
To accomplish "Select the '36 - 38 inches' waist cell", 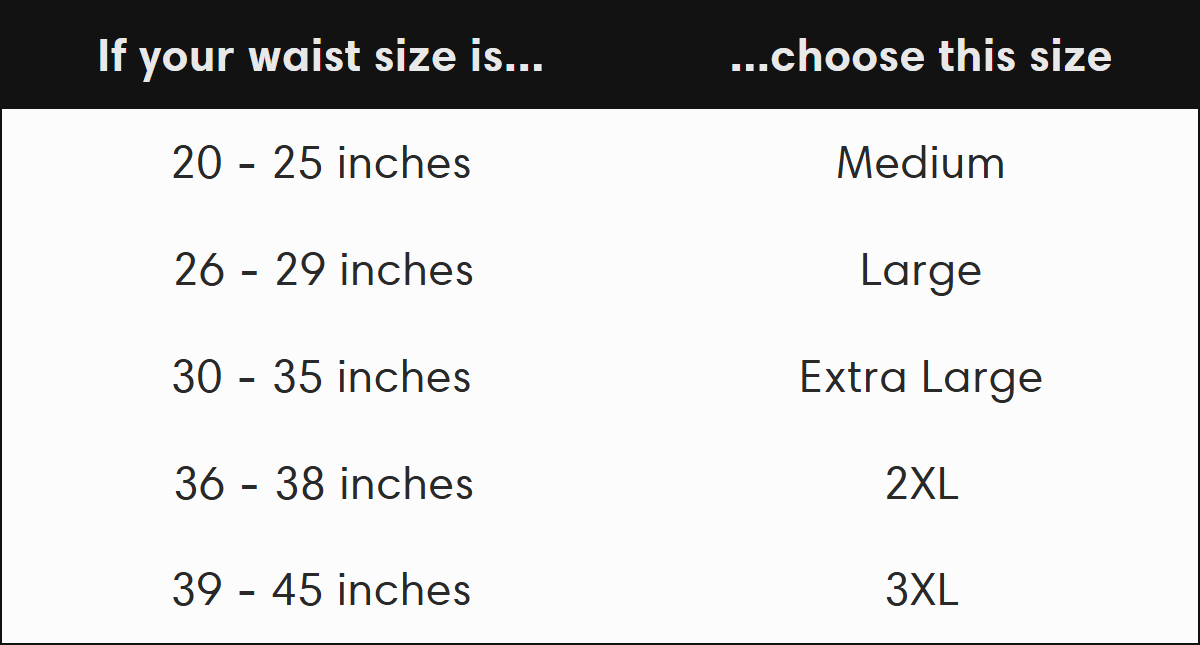I will (x=323, y=484).
